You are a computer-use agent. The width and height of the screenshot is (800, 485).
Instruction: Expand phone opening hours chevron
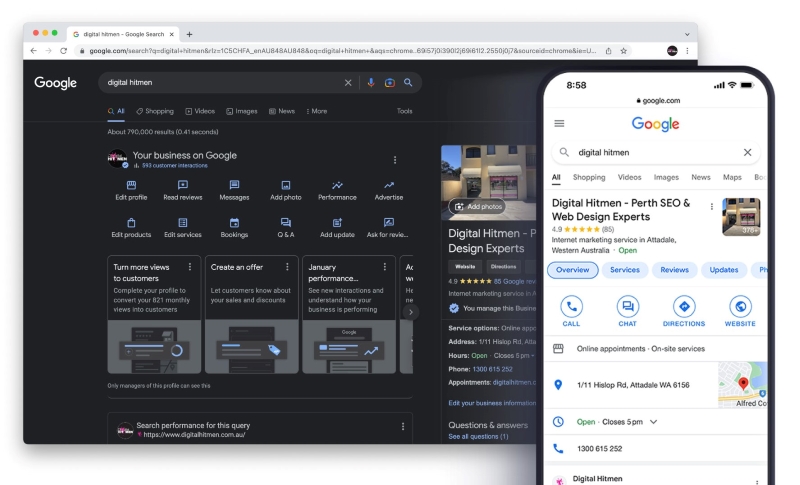pos(654,422)
